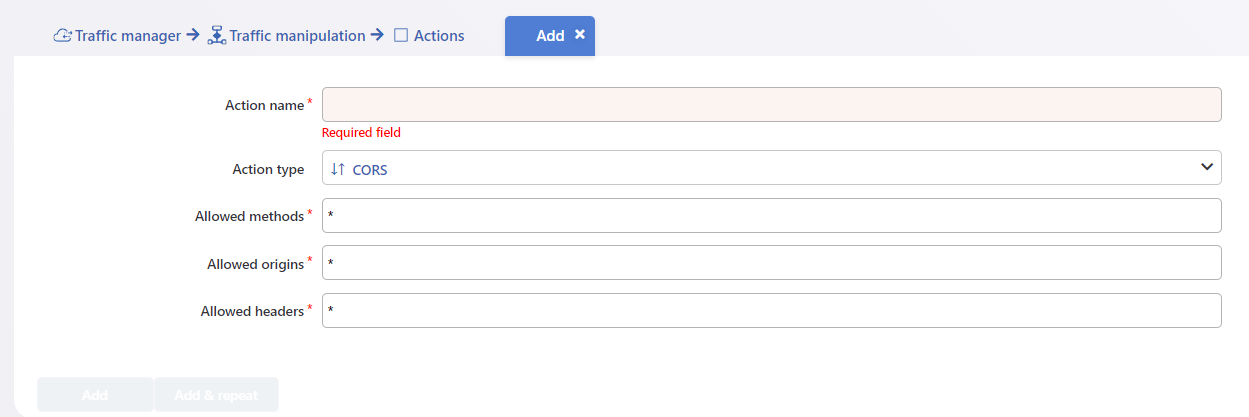The image size is (1249, 417).
Task: Close the Add tab with the X
Action: 580,34
